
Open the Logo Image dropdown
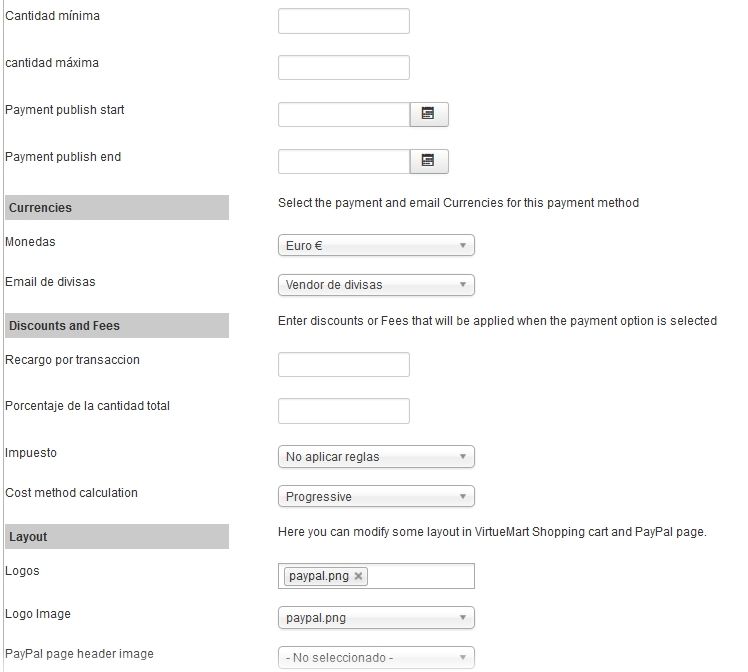tap(376, 618)
